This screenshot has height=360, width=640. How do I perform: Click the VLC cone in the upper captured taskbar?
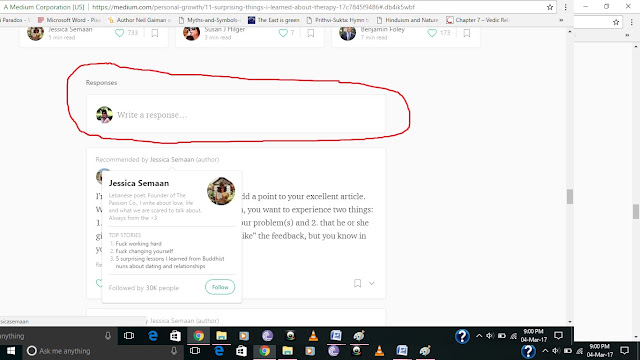[x=313, y=336]
